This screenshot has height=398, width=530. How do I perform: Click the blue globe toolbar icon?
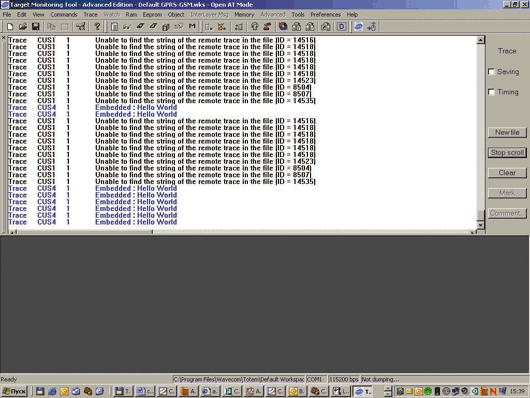(x=358, y=26)
